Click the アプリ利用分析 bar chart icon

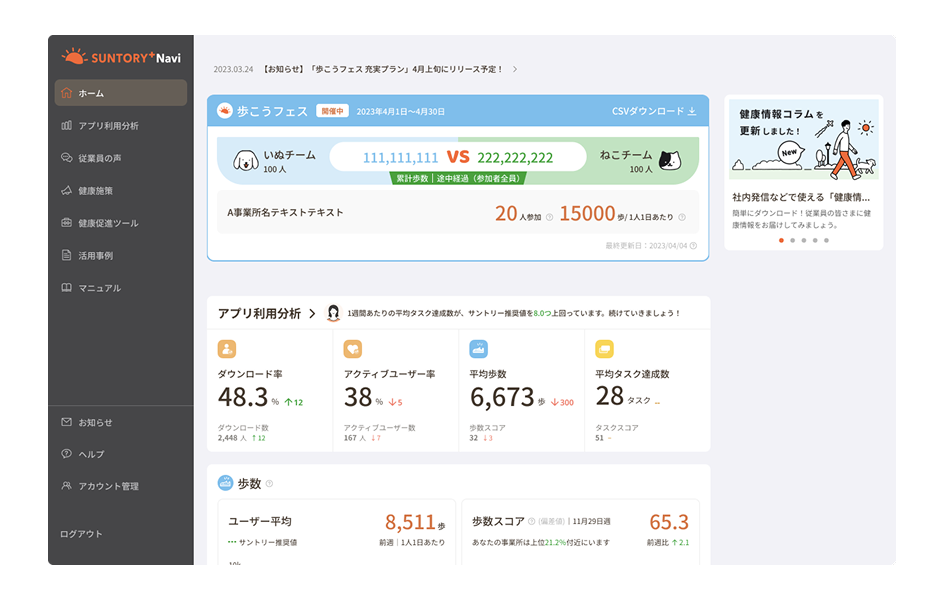click(67, 126)
